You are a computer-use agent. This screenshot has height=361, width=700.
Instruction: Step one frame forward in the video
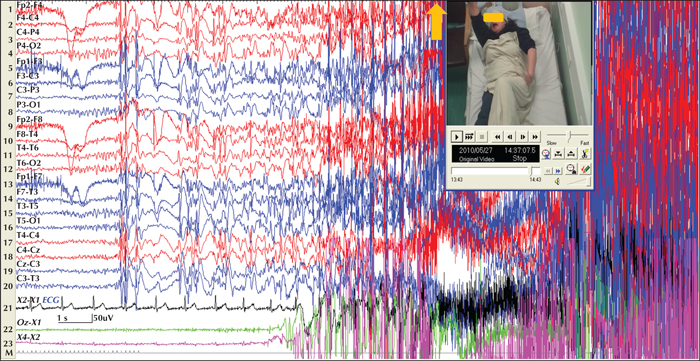pos(522,136)
